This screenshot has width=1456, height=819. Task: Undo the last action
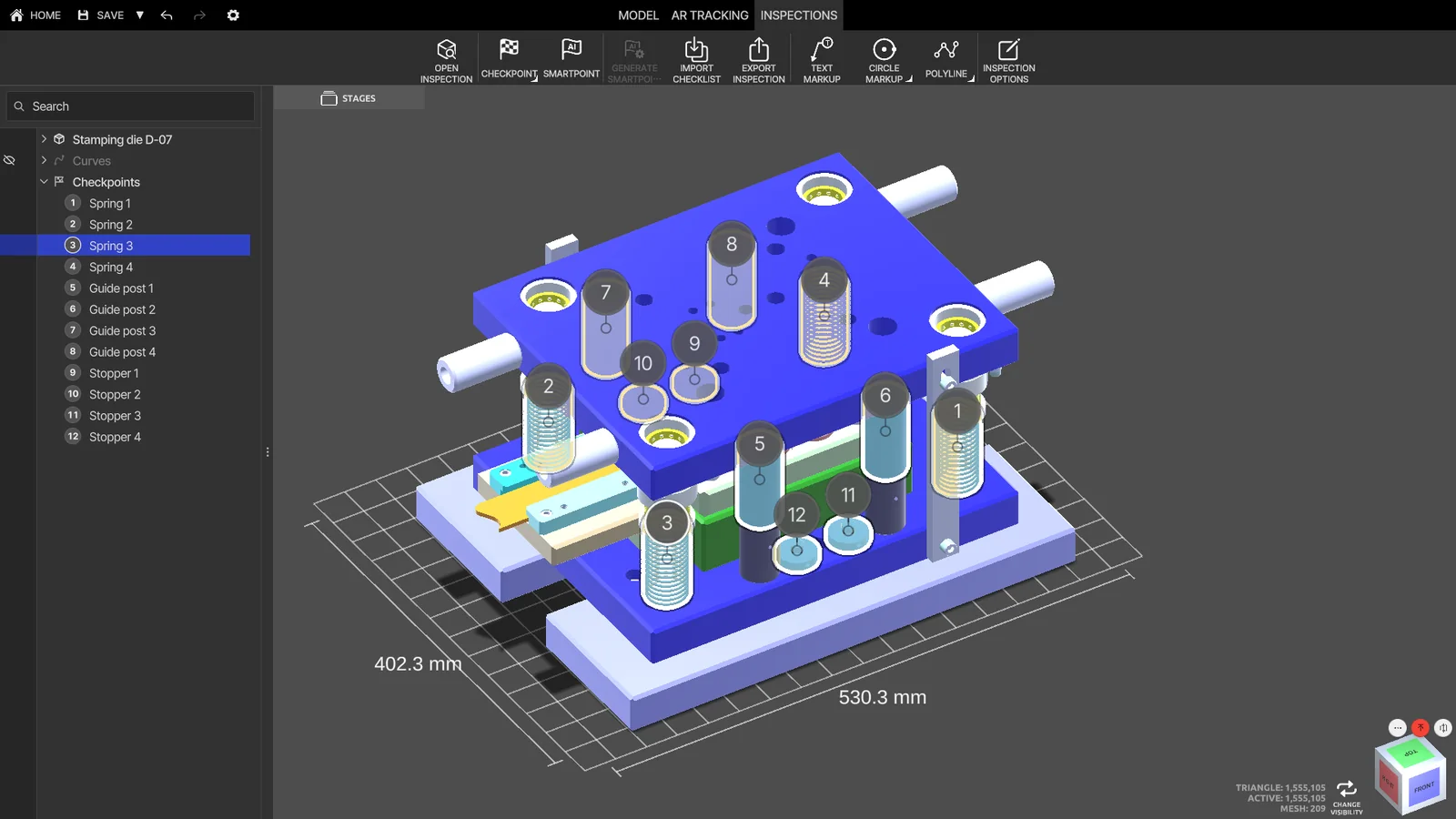coord(167,15)
